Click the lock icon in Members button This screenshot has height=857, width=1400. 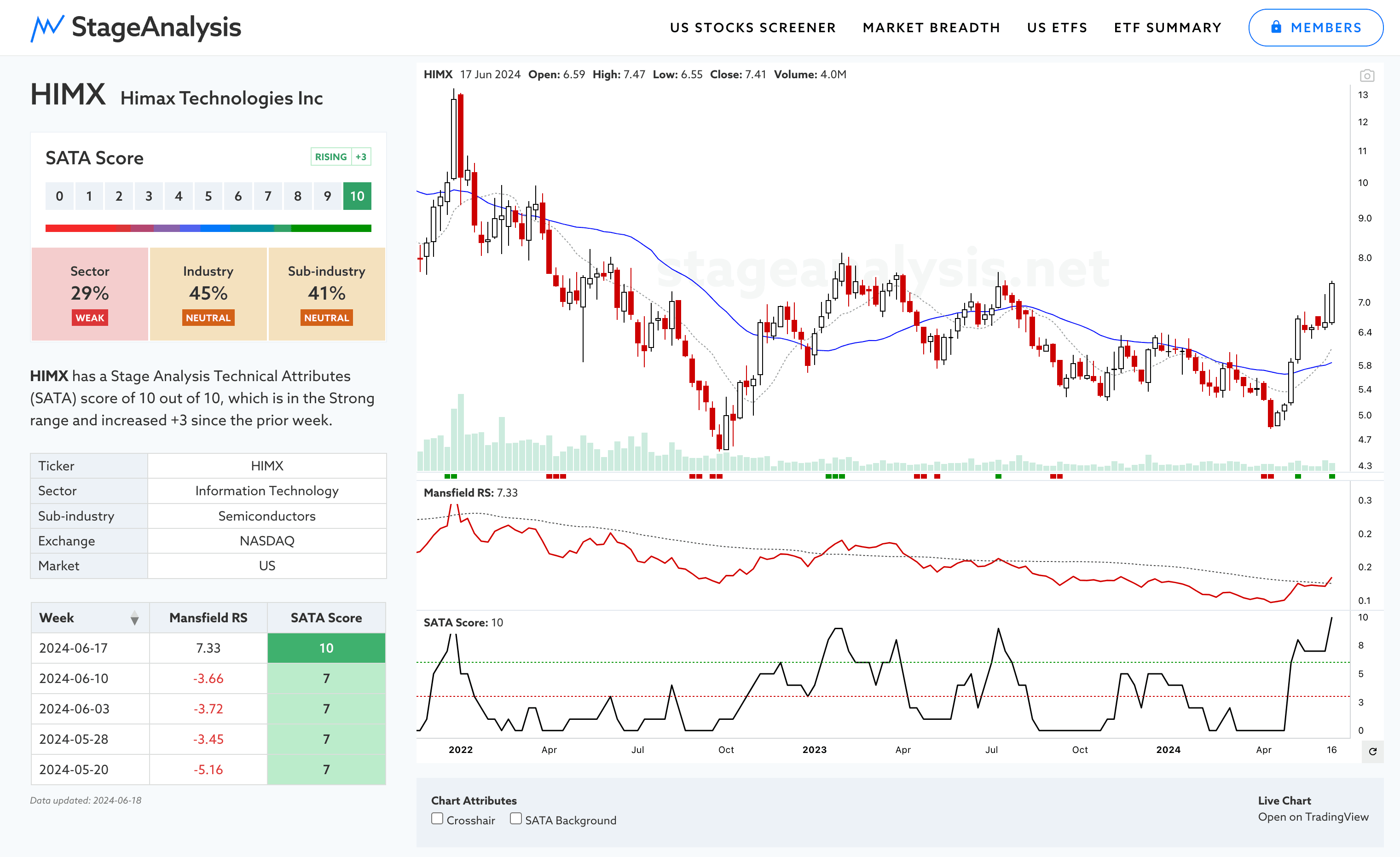[1276, 27]
